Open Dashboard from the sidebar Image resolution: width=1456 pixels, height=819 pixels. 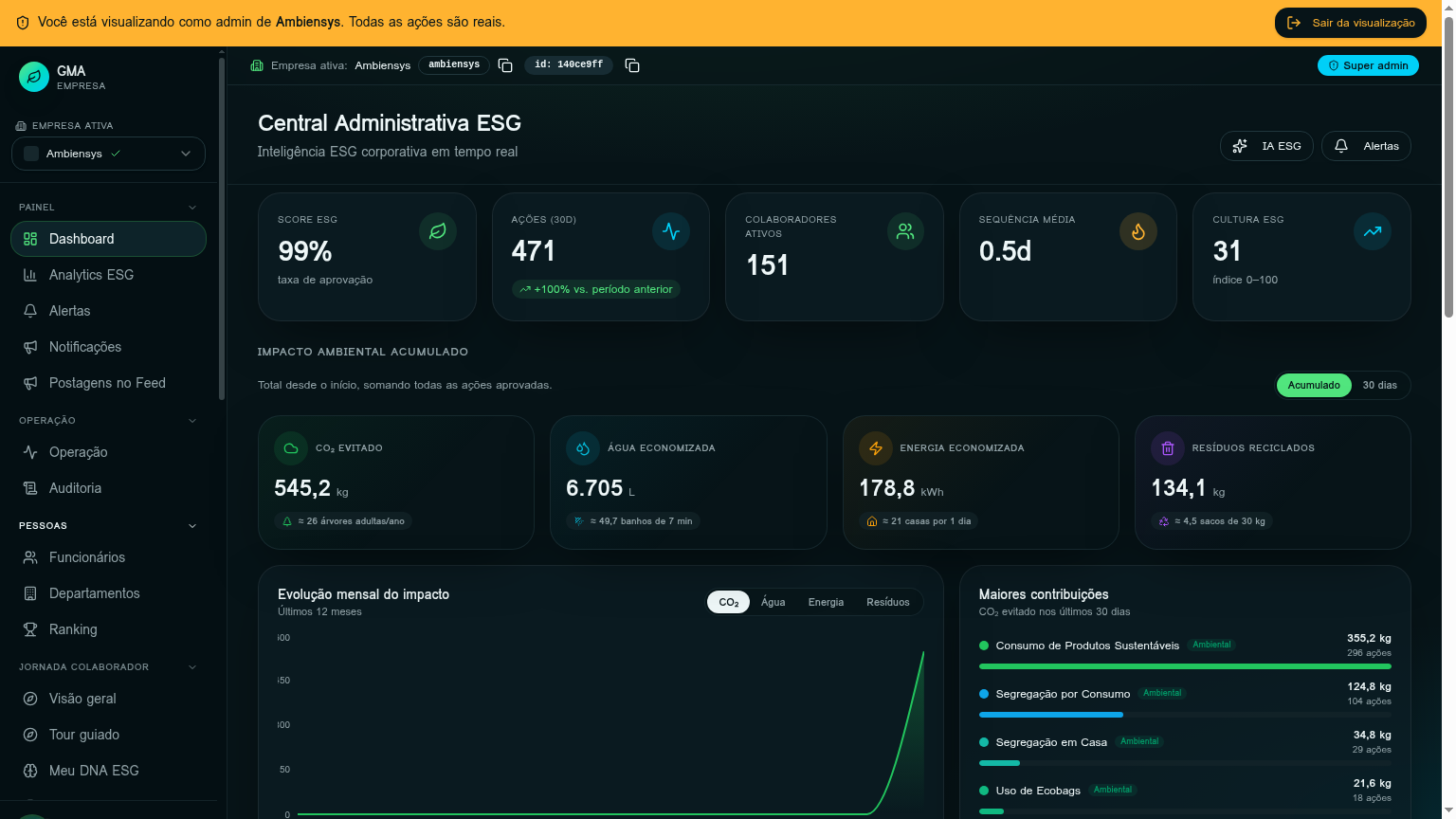[108, 239]
